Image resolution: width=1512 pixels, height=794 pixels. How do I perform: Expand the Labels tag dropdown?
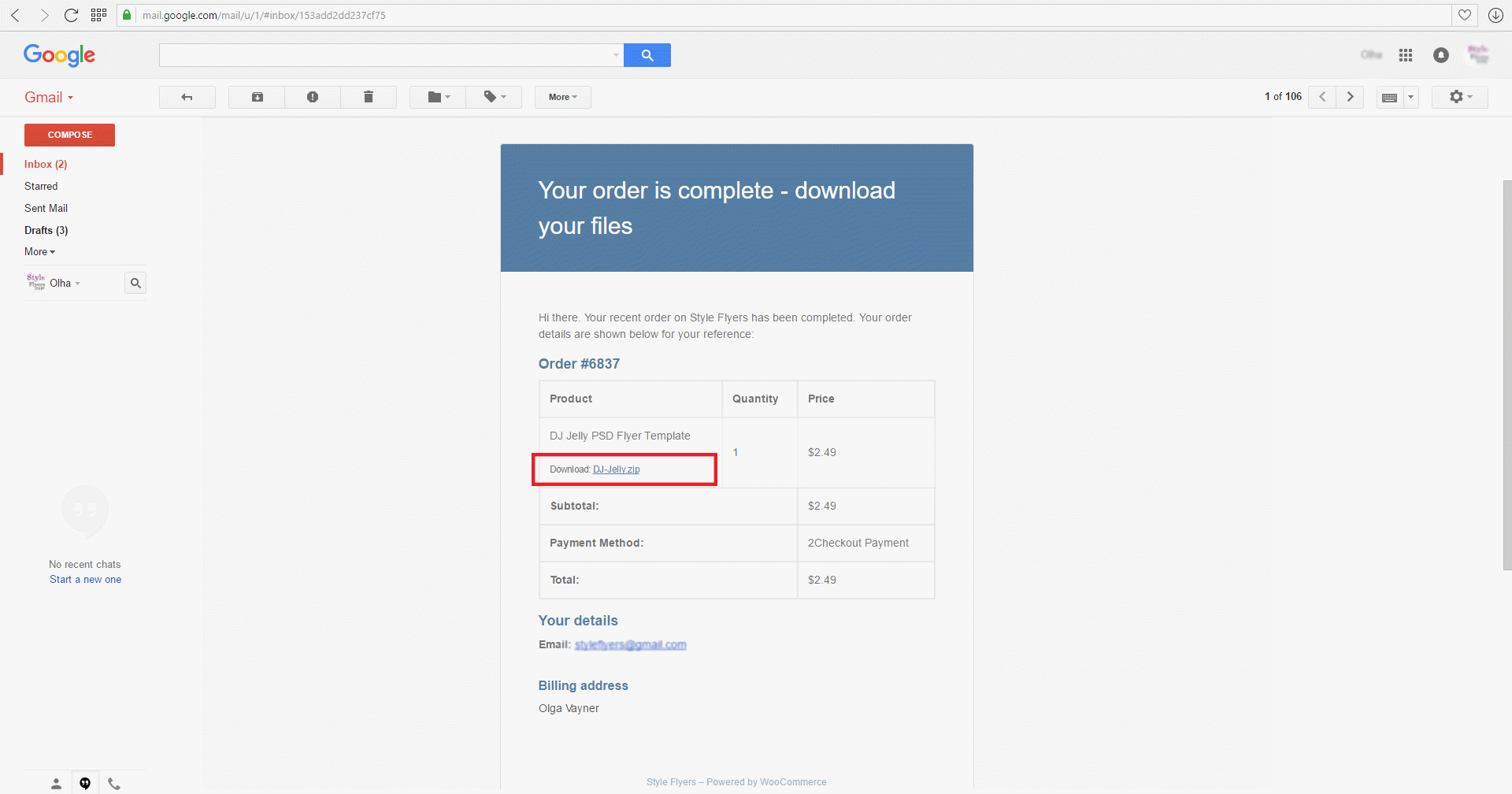pos(494,97)
